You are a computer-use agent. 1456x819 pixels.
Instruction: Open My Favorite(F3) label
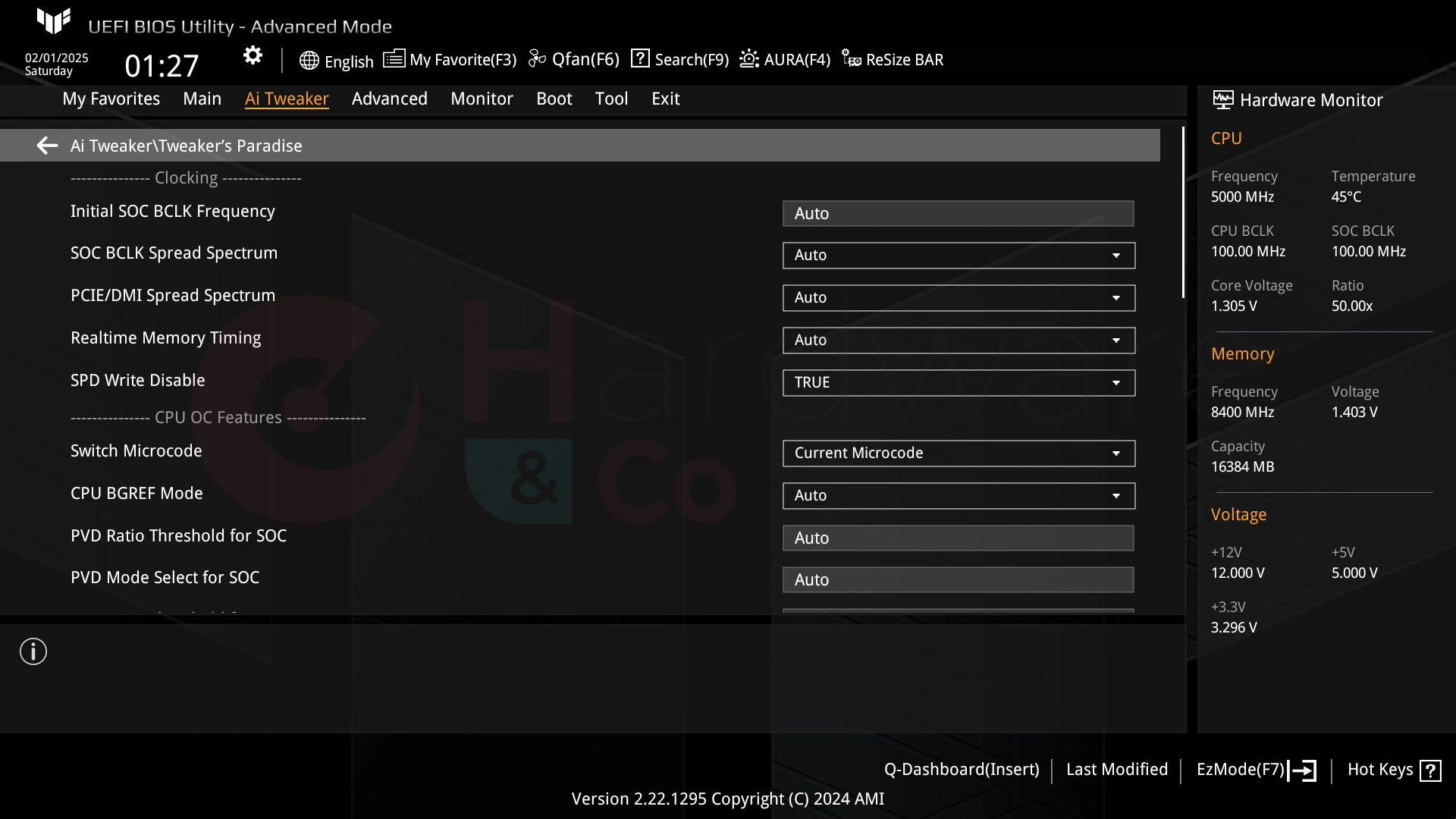[463, 59]
